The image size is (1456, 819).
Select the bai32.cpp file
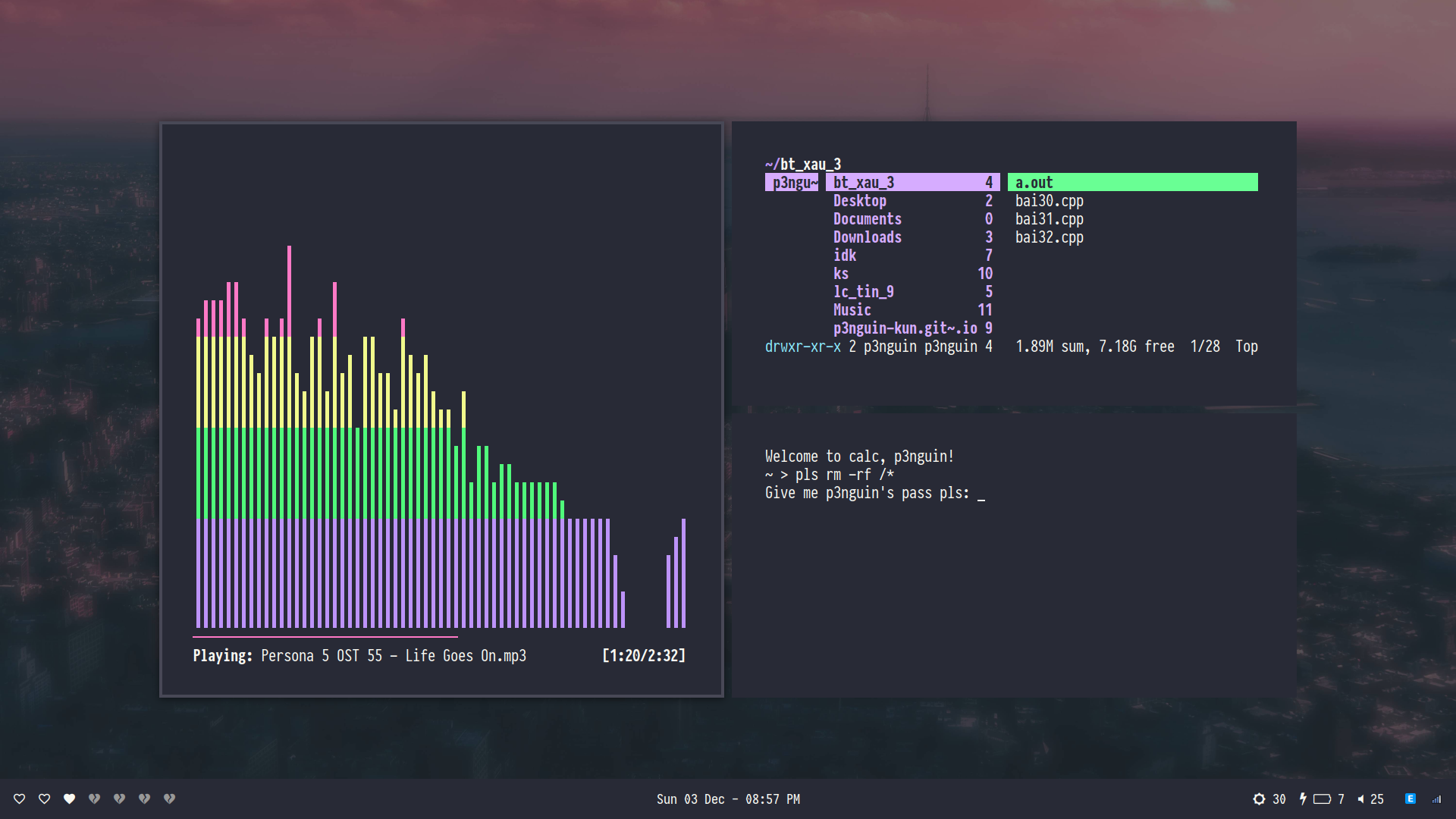[x=1050, y=237]
